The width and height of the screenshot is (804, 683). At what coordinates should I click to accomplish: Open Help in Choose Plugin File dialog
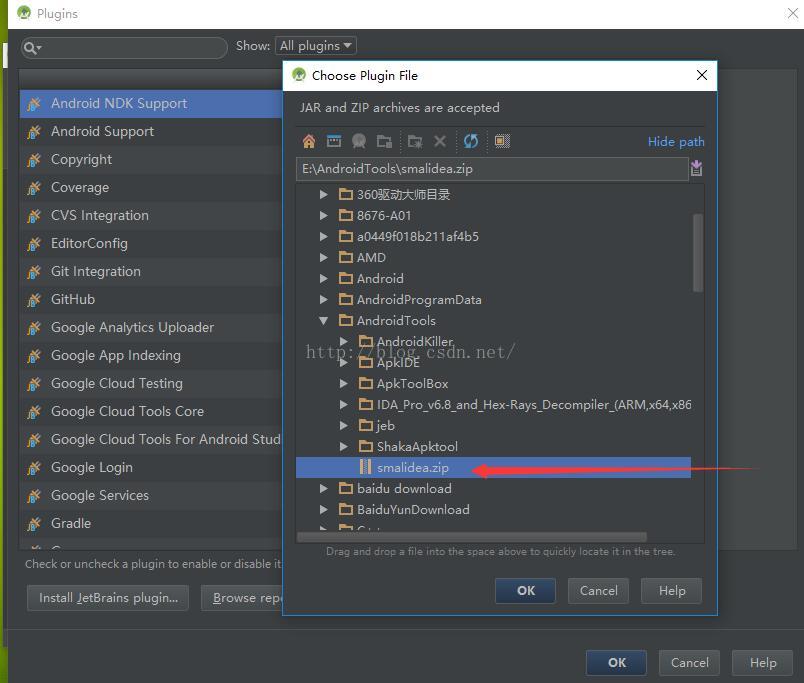click(x=672, y=591)
